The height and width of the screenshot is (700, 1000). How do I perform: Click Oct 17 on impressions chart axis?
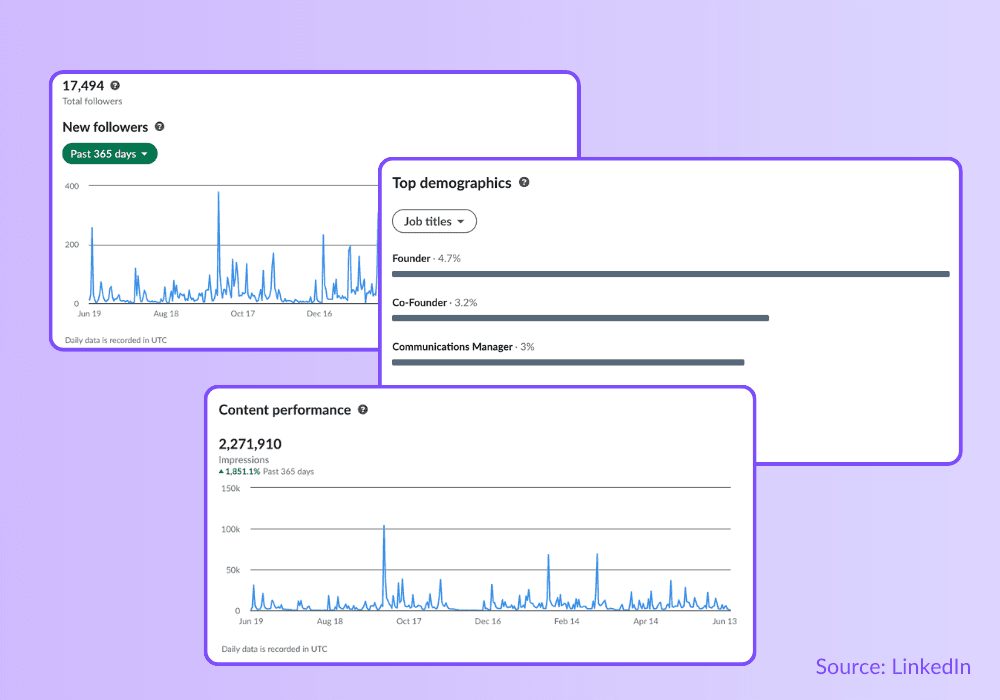(409, 621)
